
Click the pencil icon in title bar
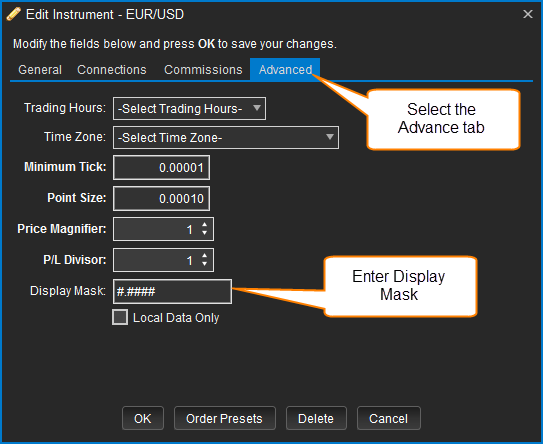[13, 14]
